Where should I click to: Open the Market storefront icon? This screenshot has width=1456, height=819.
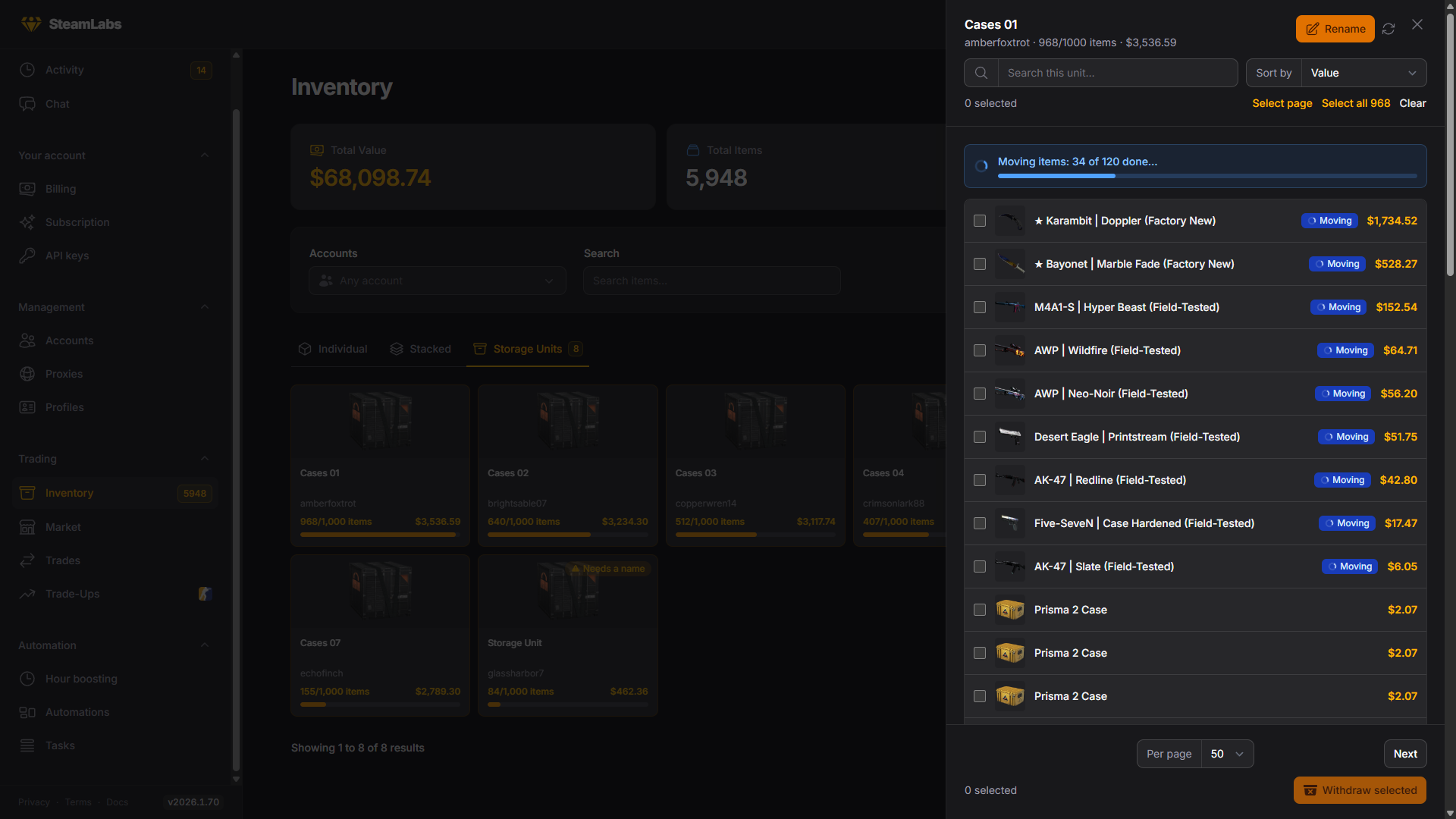pos(27,527)
